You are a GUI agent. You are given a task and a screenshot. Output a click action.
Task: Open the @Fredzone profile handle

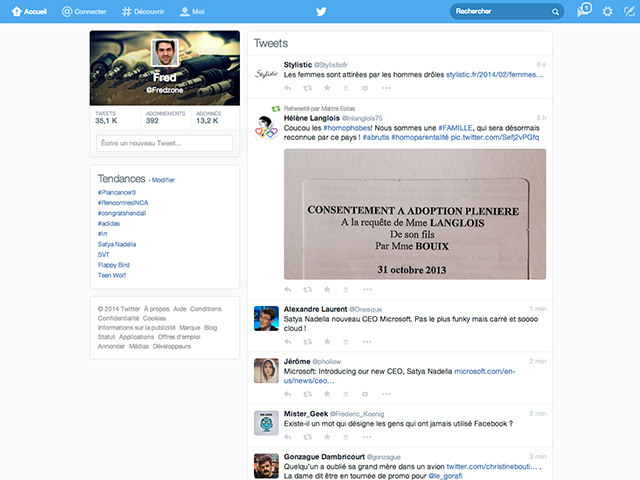[x=165, y=90]
